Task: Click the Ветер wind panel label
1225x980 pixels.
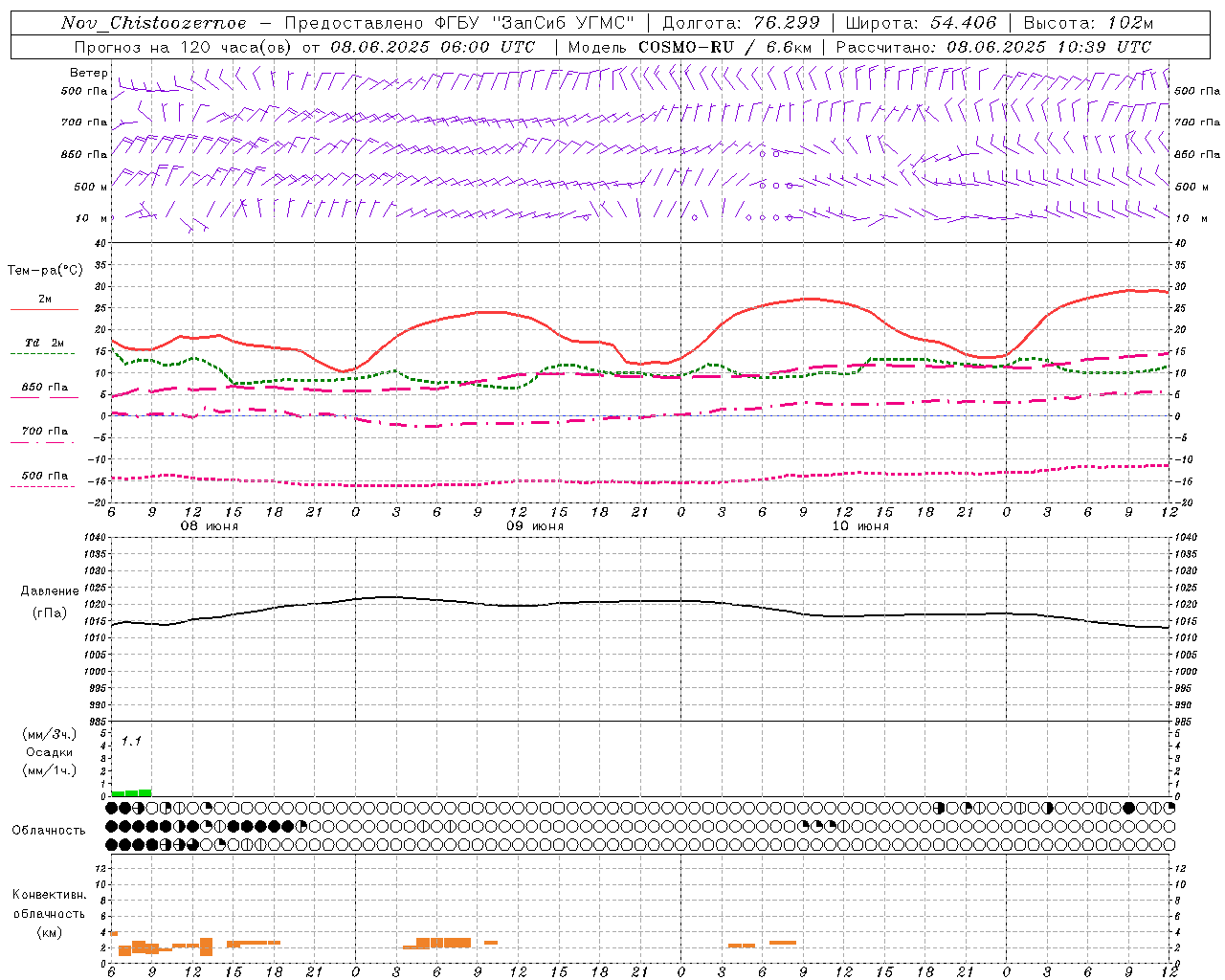Action: pyautogui.click(x=88, y=73)
